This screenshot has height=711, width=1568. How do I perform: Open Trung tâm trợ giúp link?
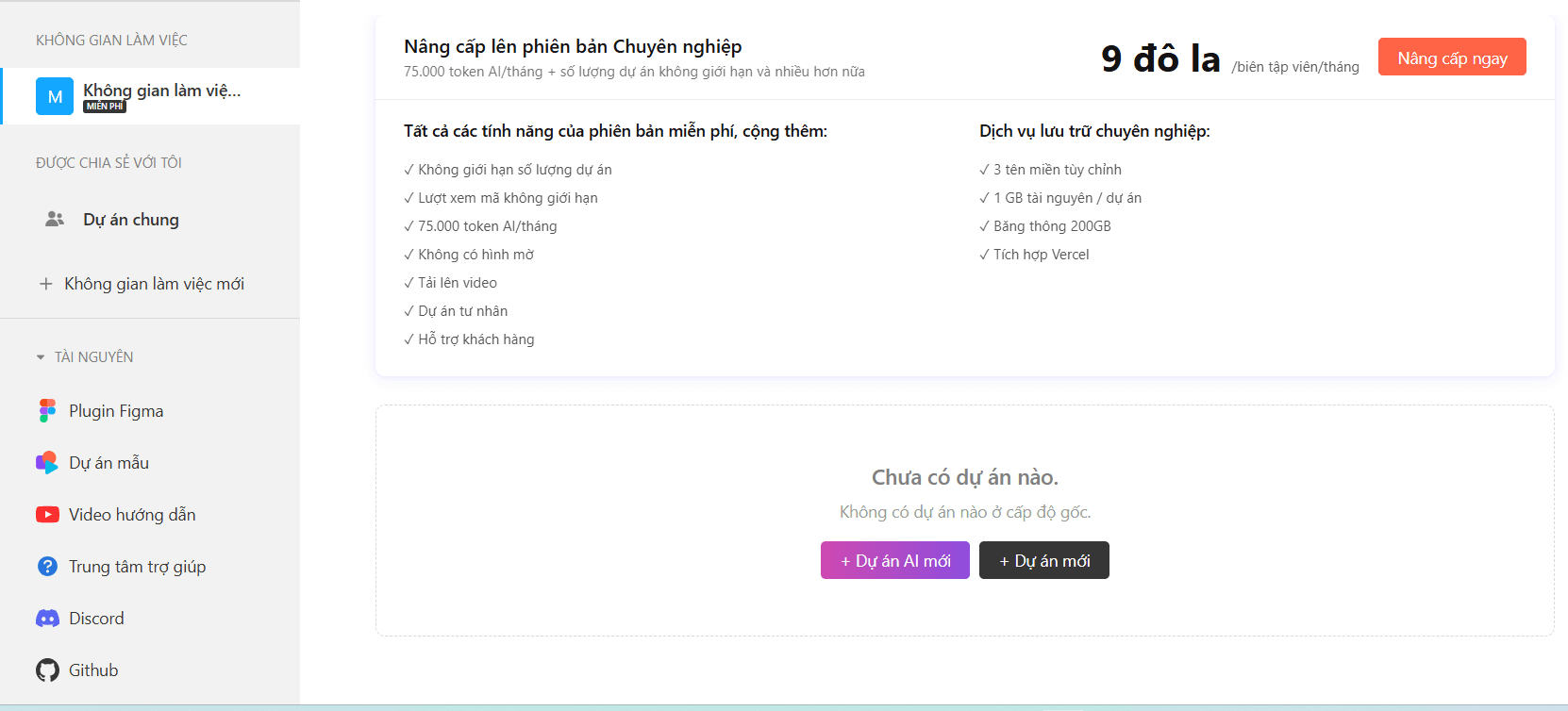pos(137,567)
